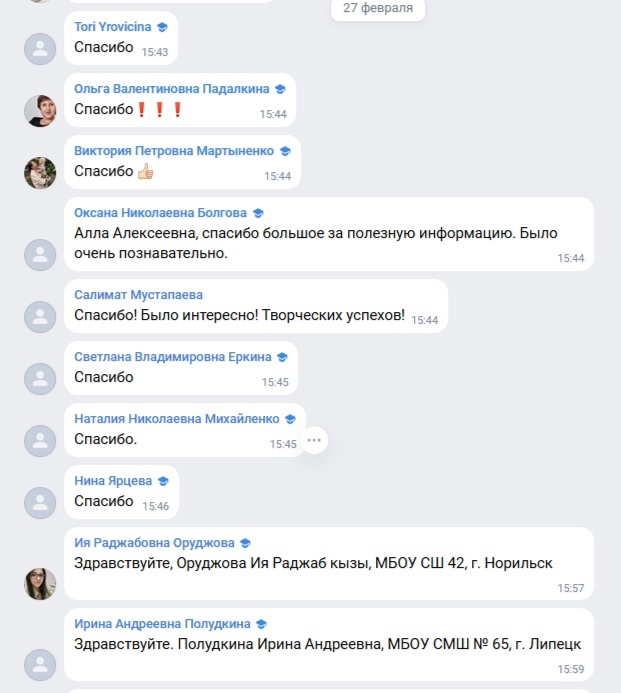The image size is (621, 693).
Task: Click badge icon beside Виктория Петровна Мартыненко
Action: tap(285, 151)
